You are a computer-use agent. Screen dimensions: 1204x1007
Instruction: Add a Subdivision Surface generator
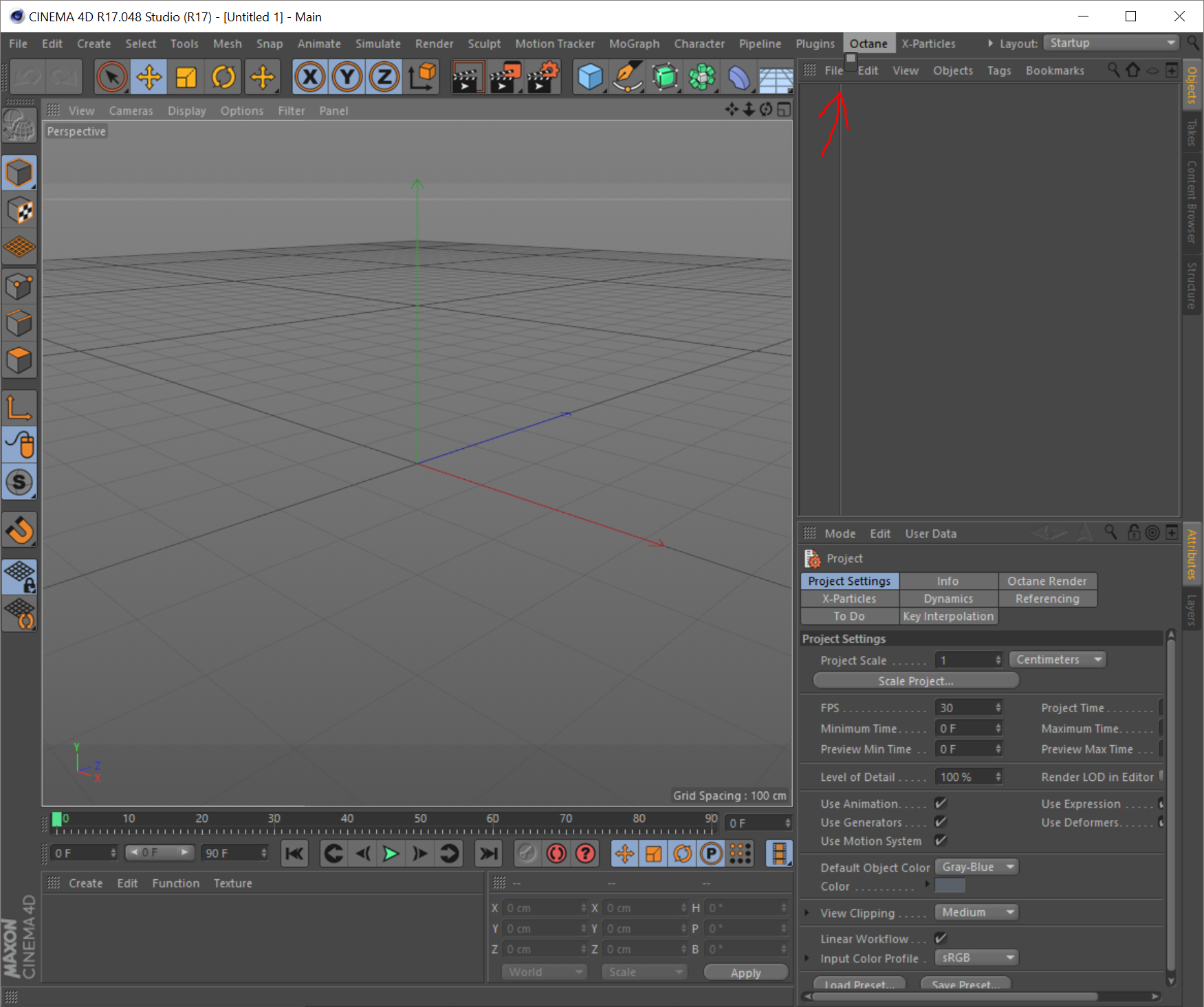click(x=665, y=77)
